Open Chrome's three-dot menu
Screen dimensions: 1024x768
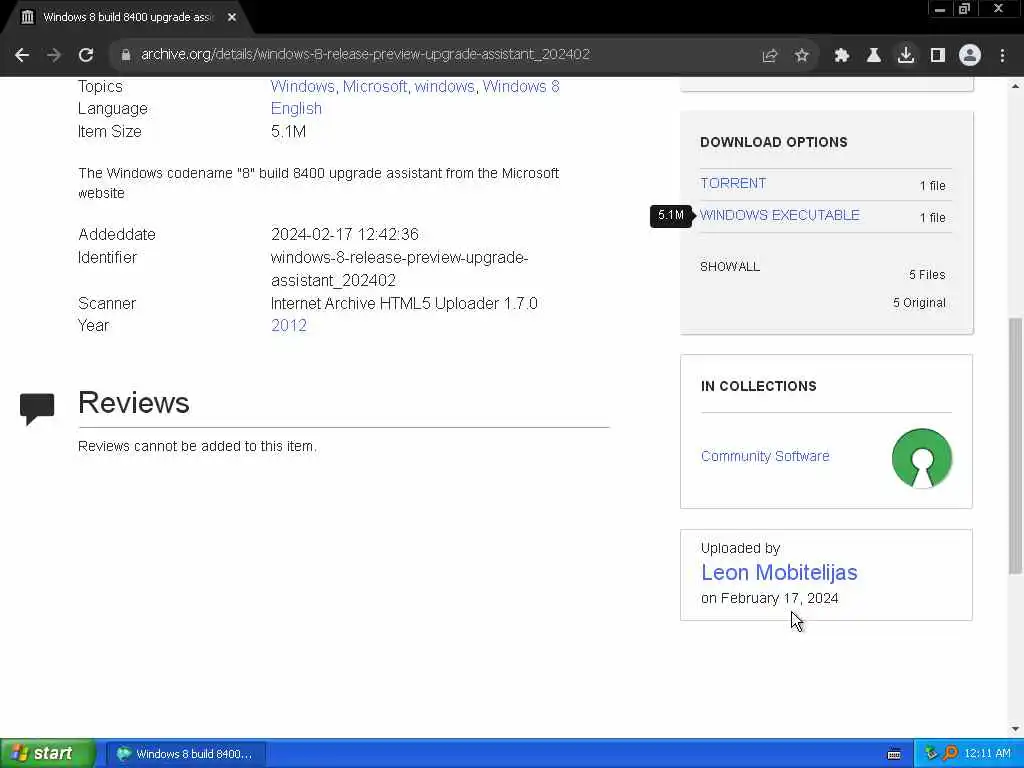1002,56
